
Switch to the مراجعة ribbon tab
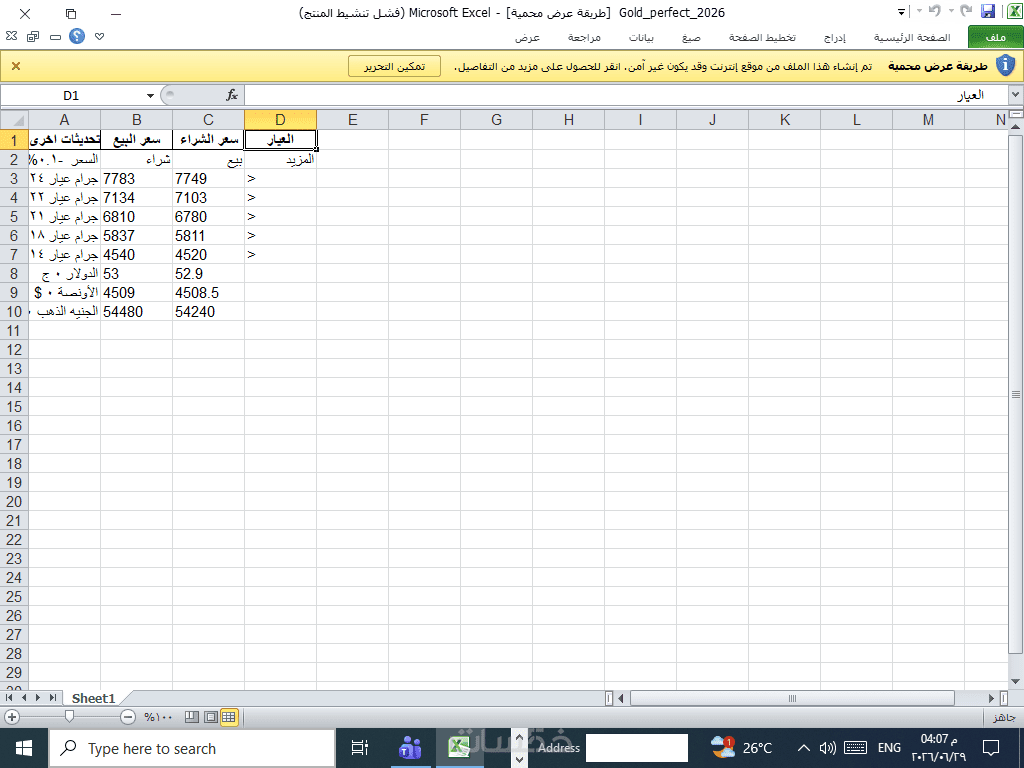pyautogui.click(x=584, y=37)
